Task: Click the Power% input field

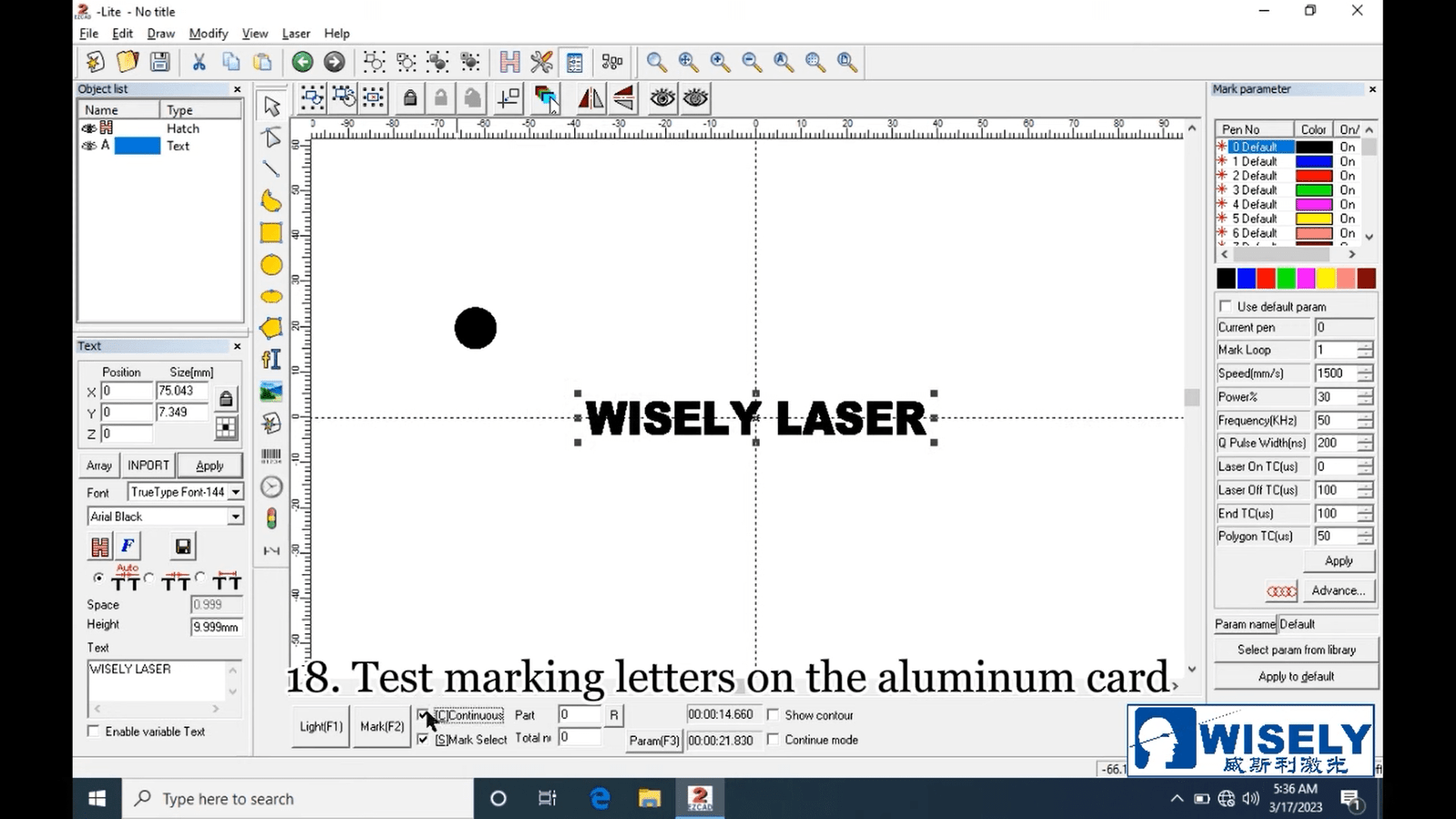Action: click(x=1336, y=398)
